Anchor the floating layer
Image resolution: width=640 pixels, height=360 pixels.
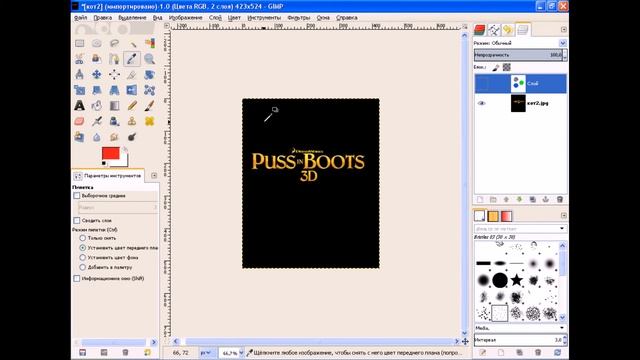[x=546, y=199]
